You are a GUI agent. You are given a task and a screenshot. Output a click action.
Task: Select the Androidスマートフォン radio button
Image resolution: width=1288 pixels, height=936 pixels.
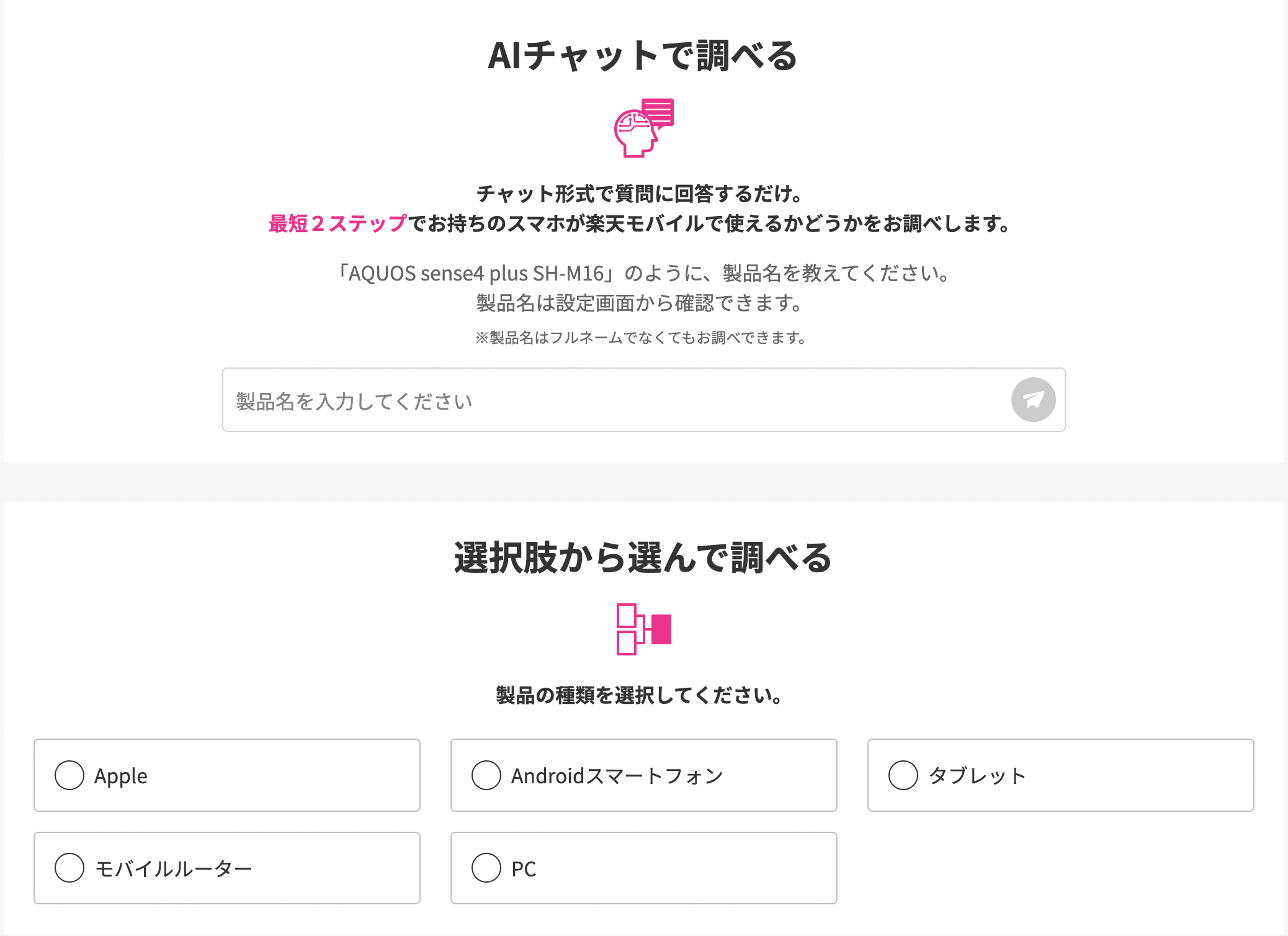(x=486, y=775)
